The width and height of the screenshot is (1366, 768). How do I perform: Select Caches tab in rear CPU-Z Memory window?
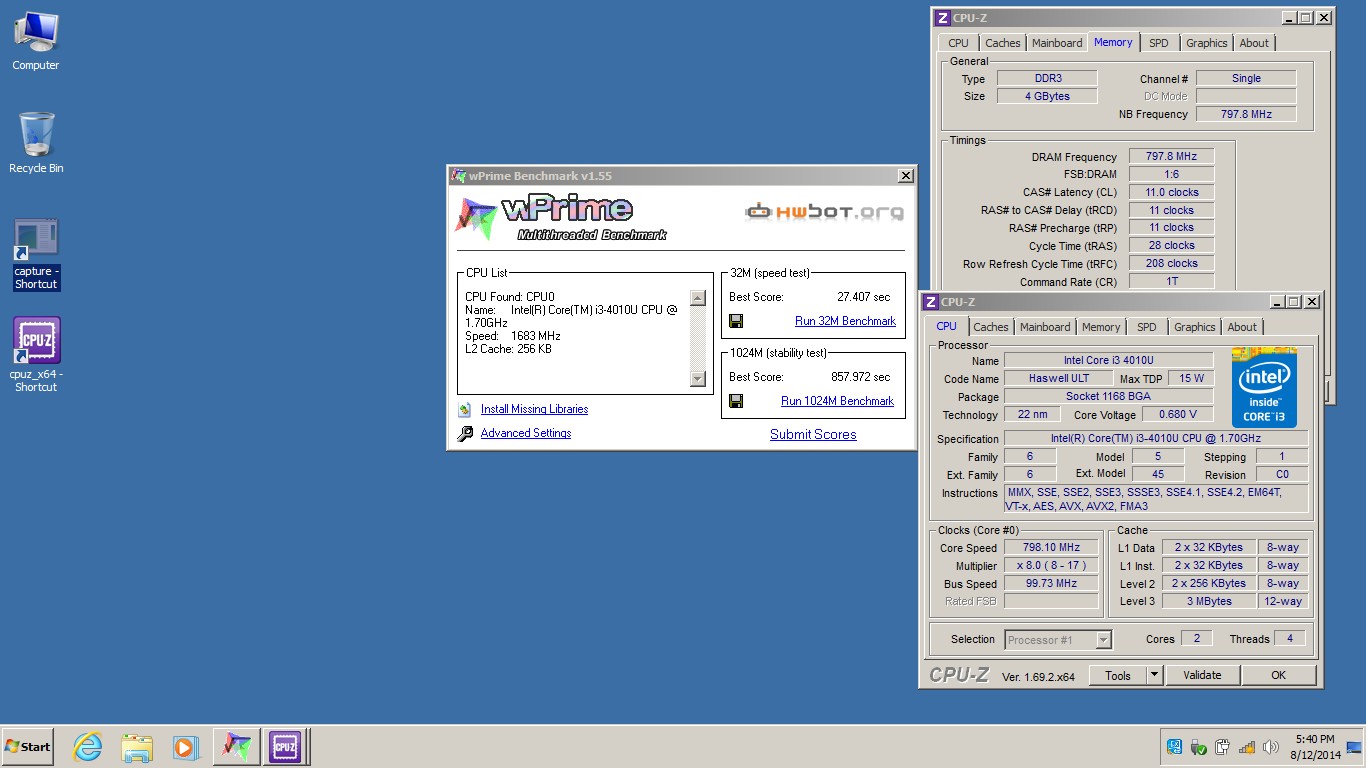(1003, 43)
